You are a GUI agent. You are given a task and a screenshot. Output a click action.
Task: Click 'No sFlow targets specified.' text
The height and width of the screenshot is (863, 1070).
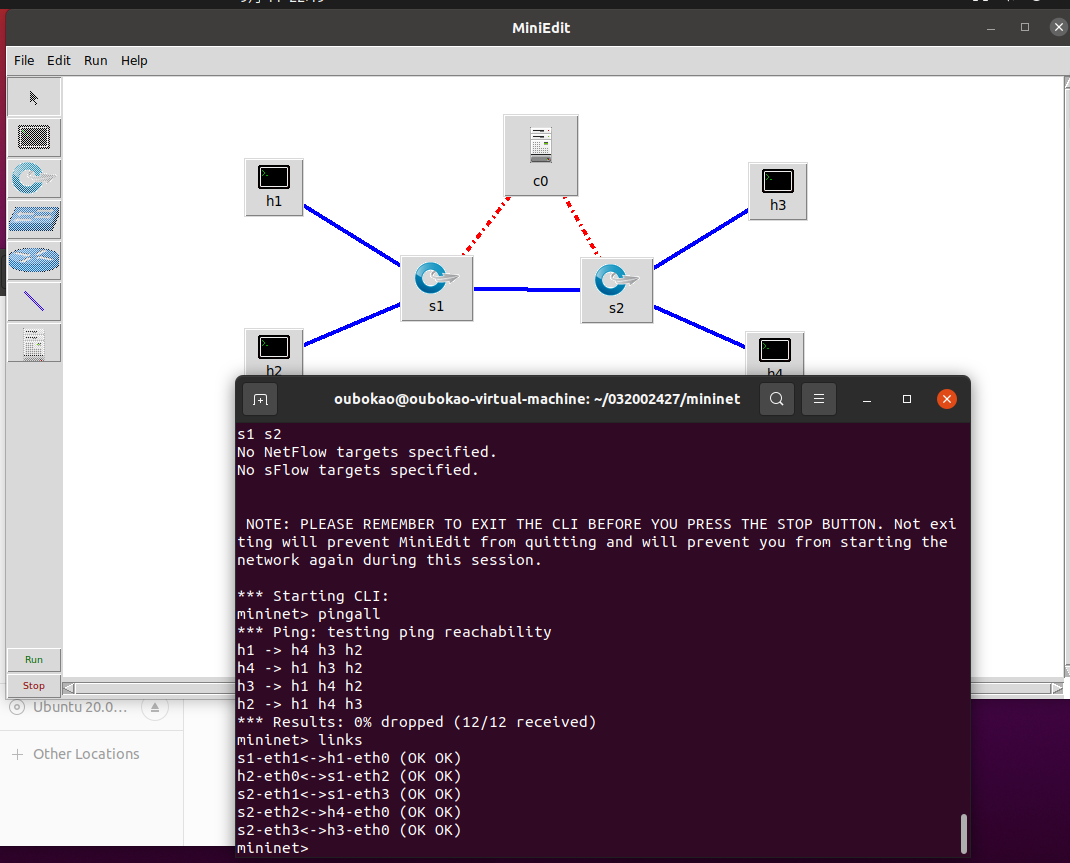(358, 470)
